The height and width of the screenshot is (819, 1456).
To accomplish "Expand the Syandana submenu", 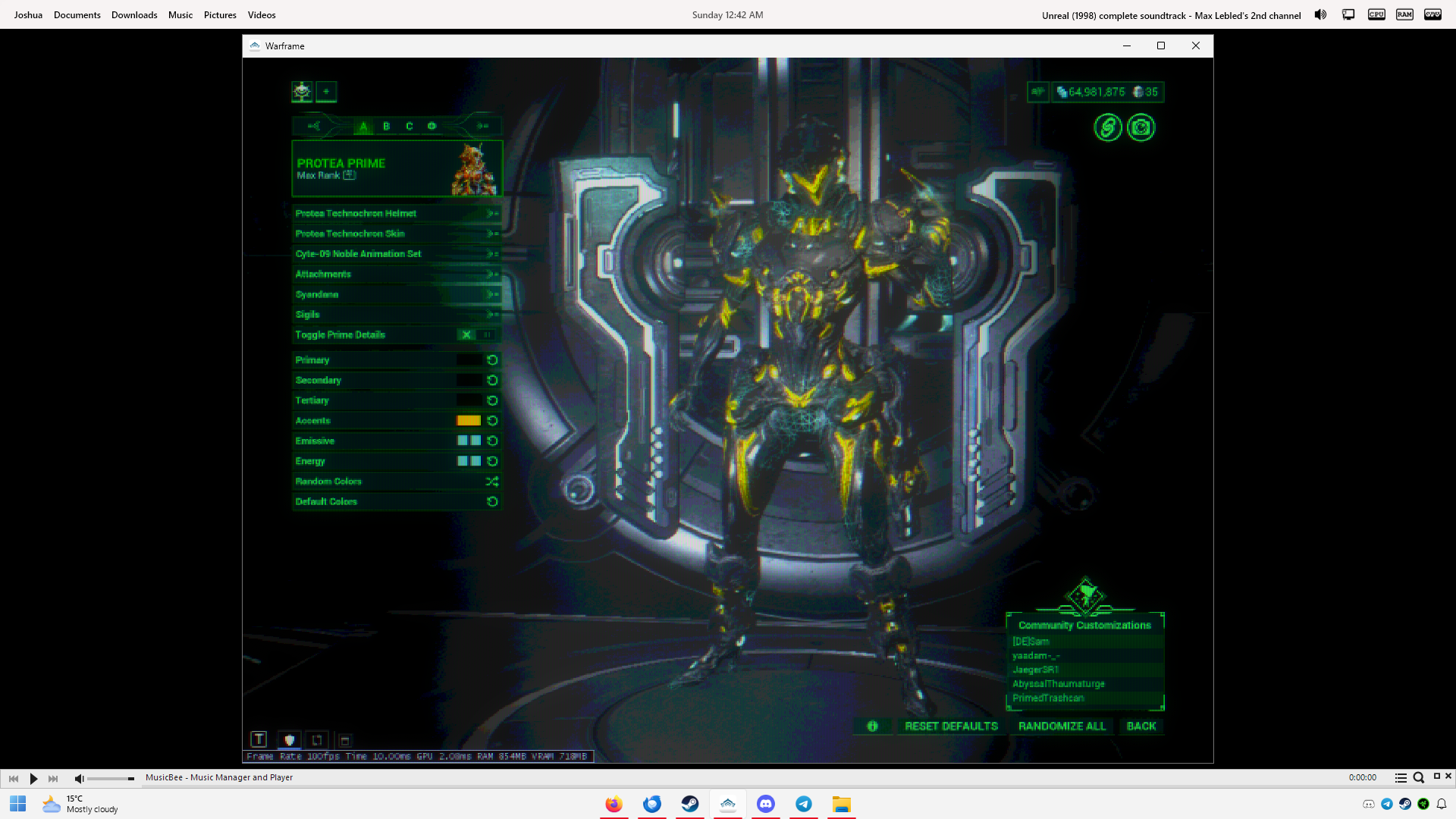I will (x=397, y=294).
